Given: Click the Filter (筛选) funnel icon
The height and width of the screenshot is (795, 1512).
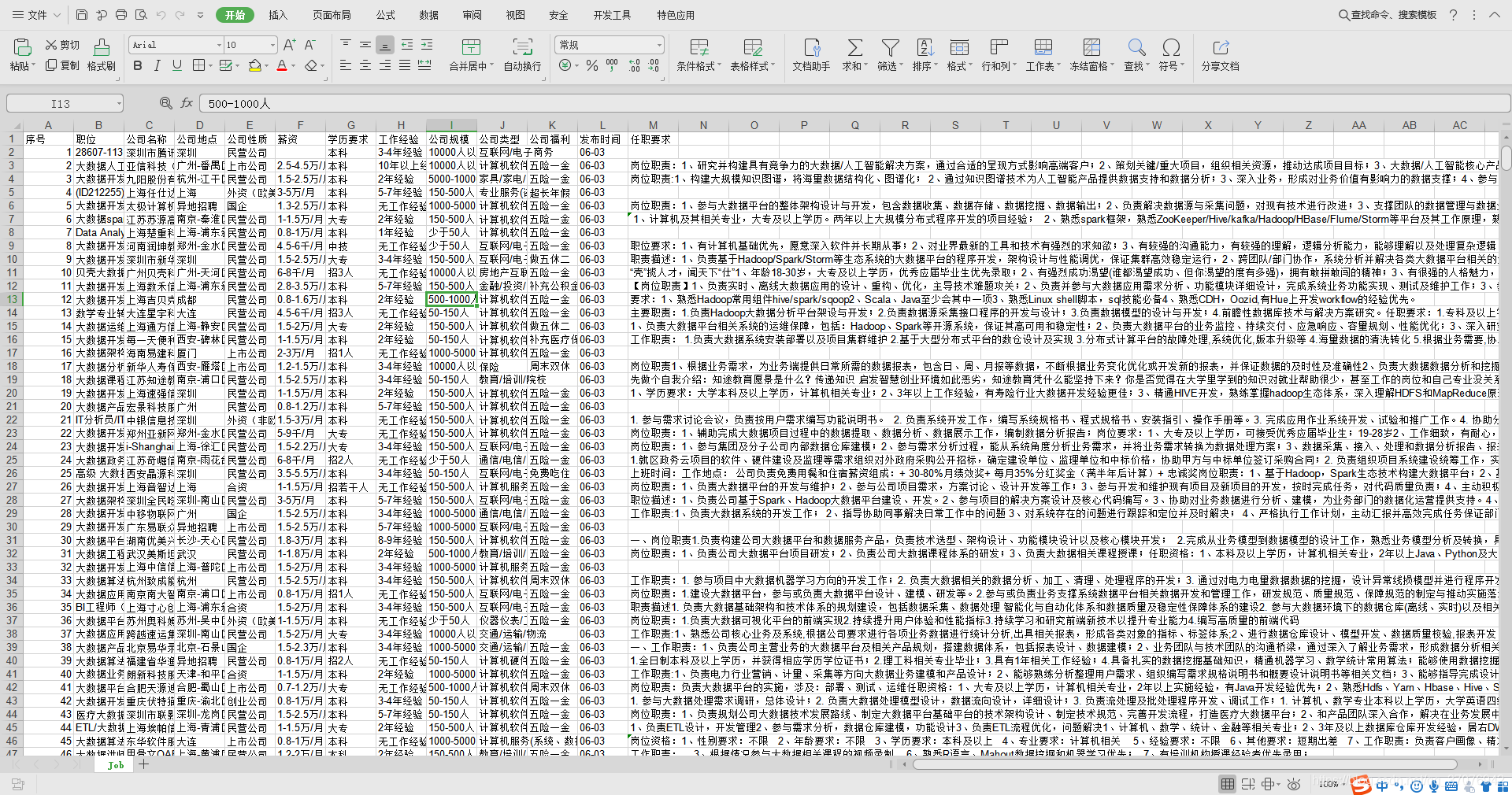Looking at the screenshot, I should (x=890, y=47).
